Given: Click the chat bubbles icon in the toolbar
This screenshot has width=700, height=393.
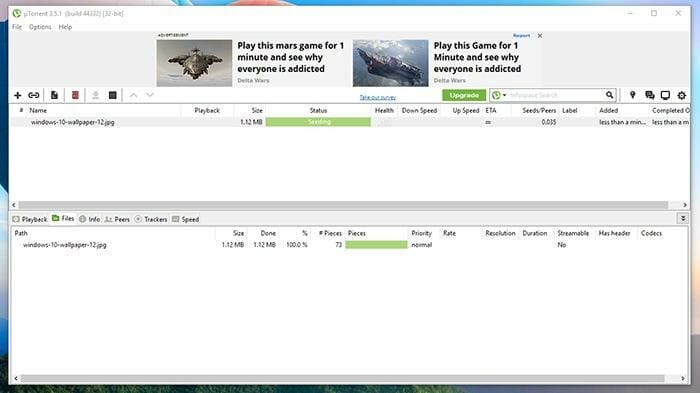Looking at the screenshot, I should [650, 95].
